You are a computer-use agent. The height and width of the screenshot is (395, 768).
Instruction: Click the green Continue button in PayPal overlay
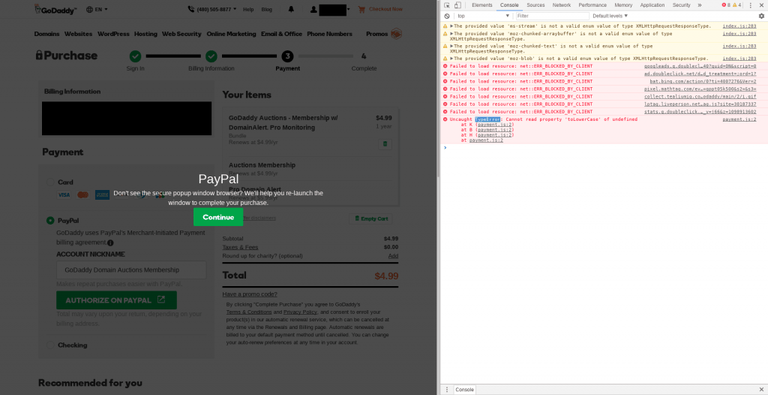click(218, 217)
